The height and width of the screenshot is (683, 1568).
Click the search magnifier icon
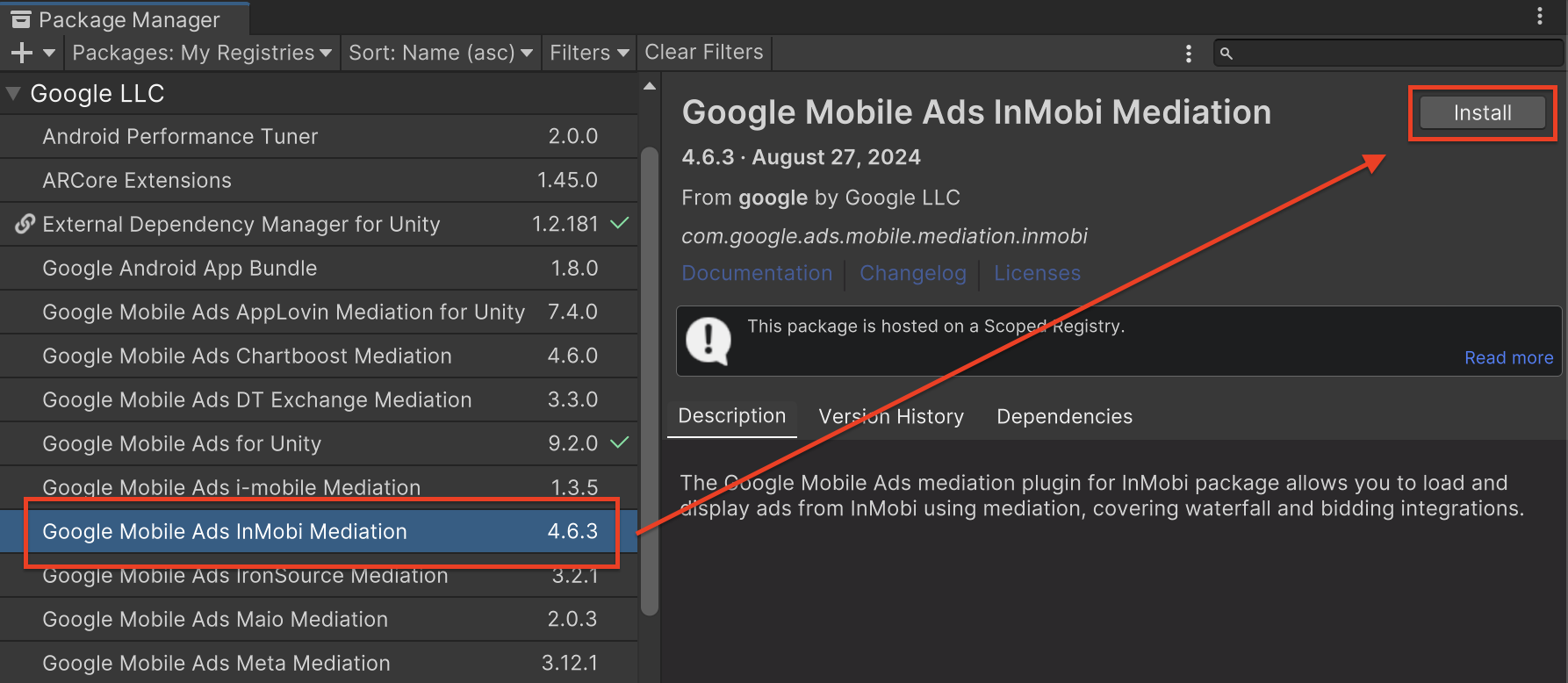(1226, 54)
